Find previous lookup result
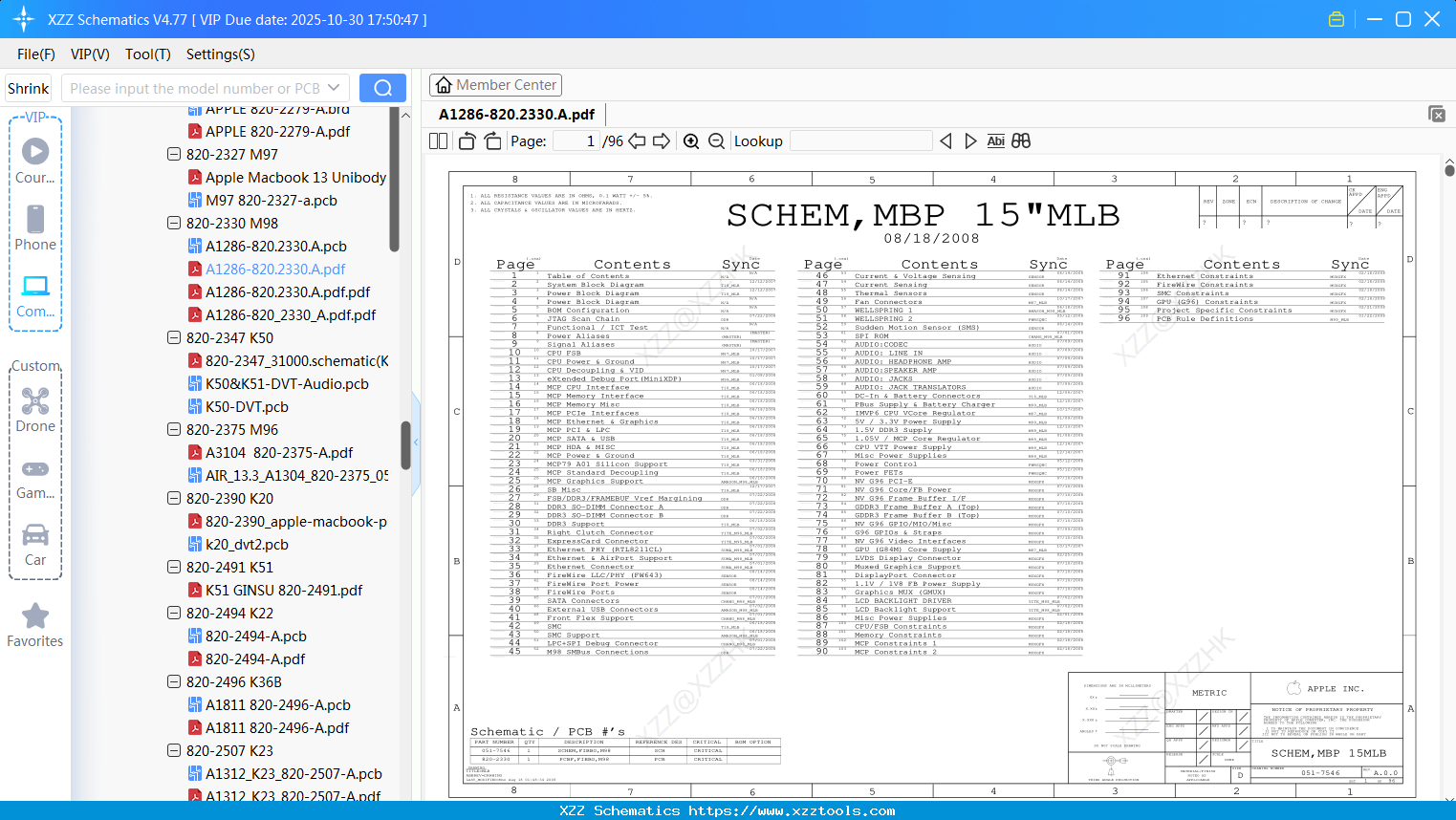1456x820 pixels. 945,141
